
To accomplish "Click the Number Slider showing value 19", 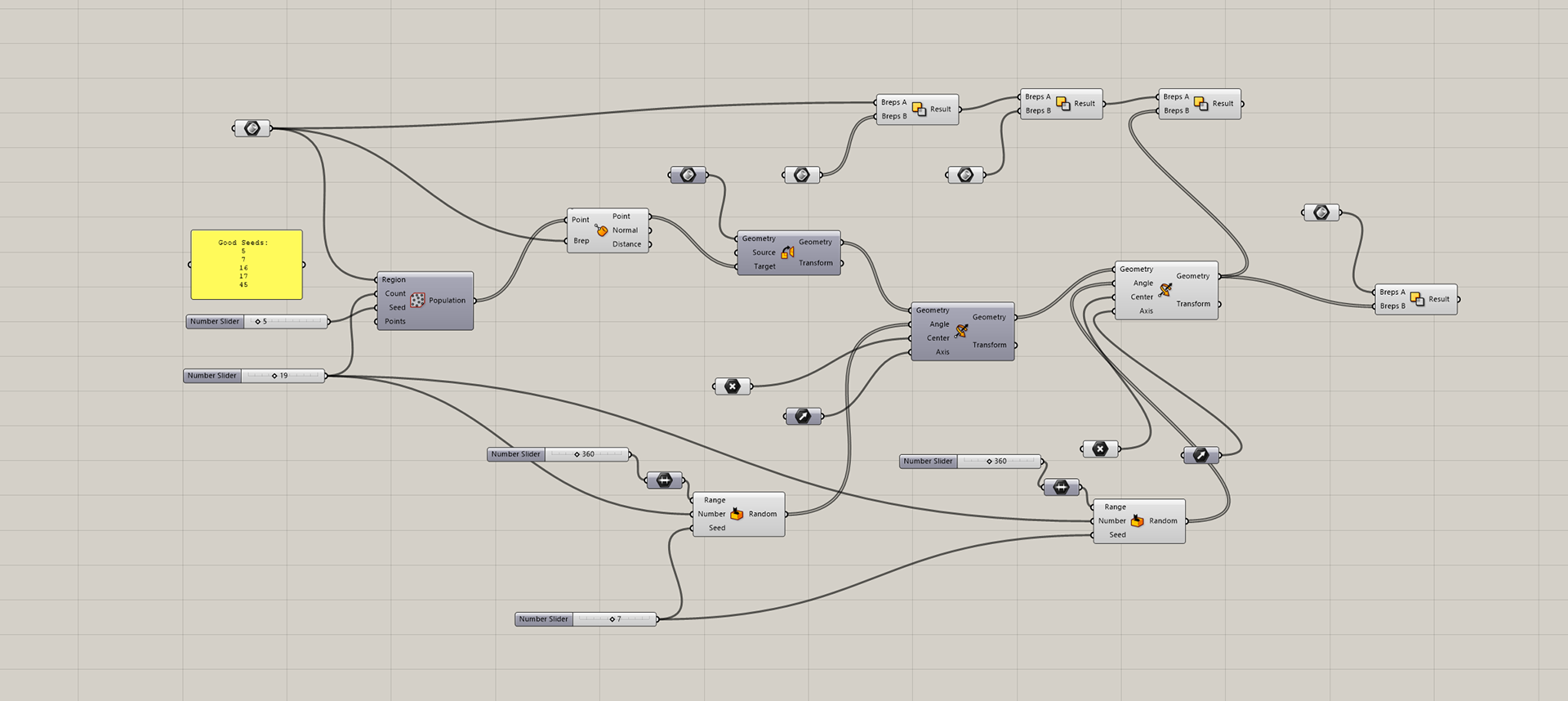I will pyautogui.click(x=255, y=376).
